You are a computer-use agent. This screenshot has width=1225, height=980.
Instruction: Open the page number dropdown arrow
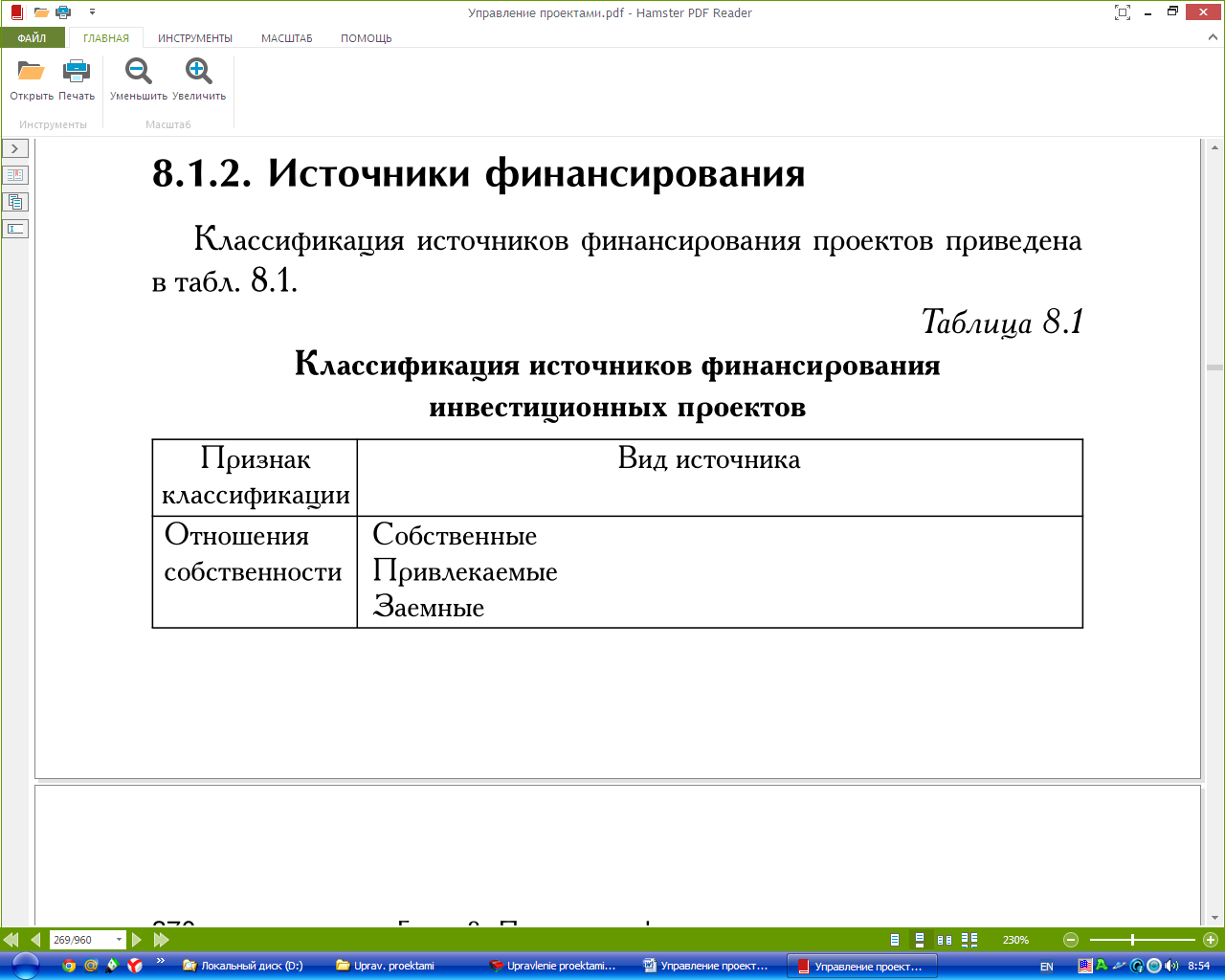(120, 940)
